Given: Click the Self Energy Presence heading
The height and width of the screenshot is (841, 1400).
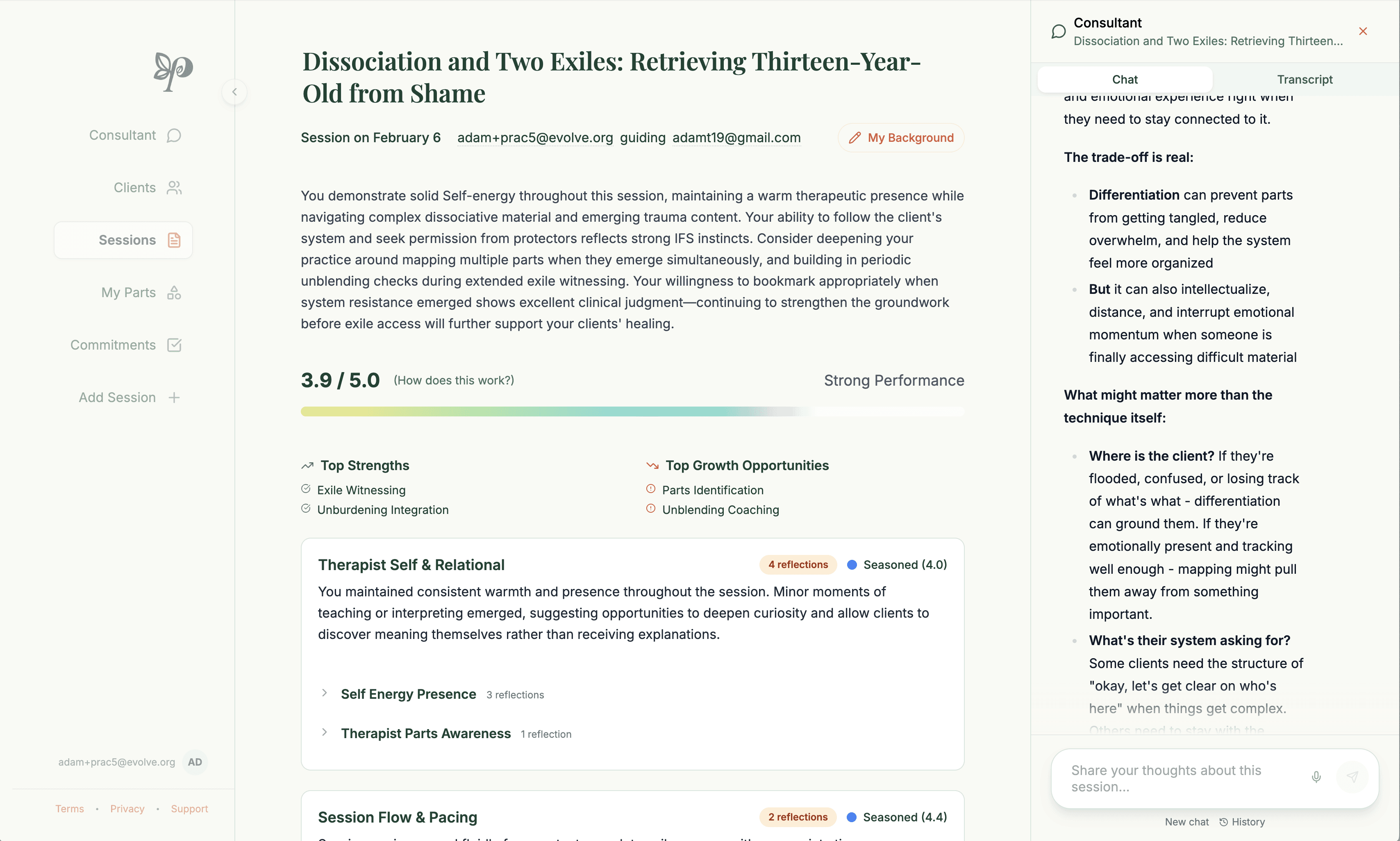Looking at the screenshot, I should point(409,695).
